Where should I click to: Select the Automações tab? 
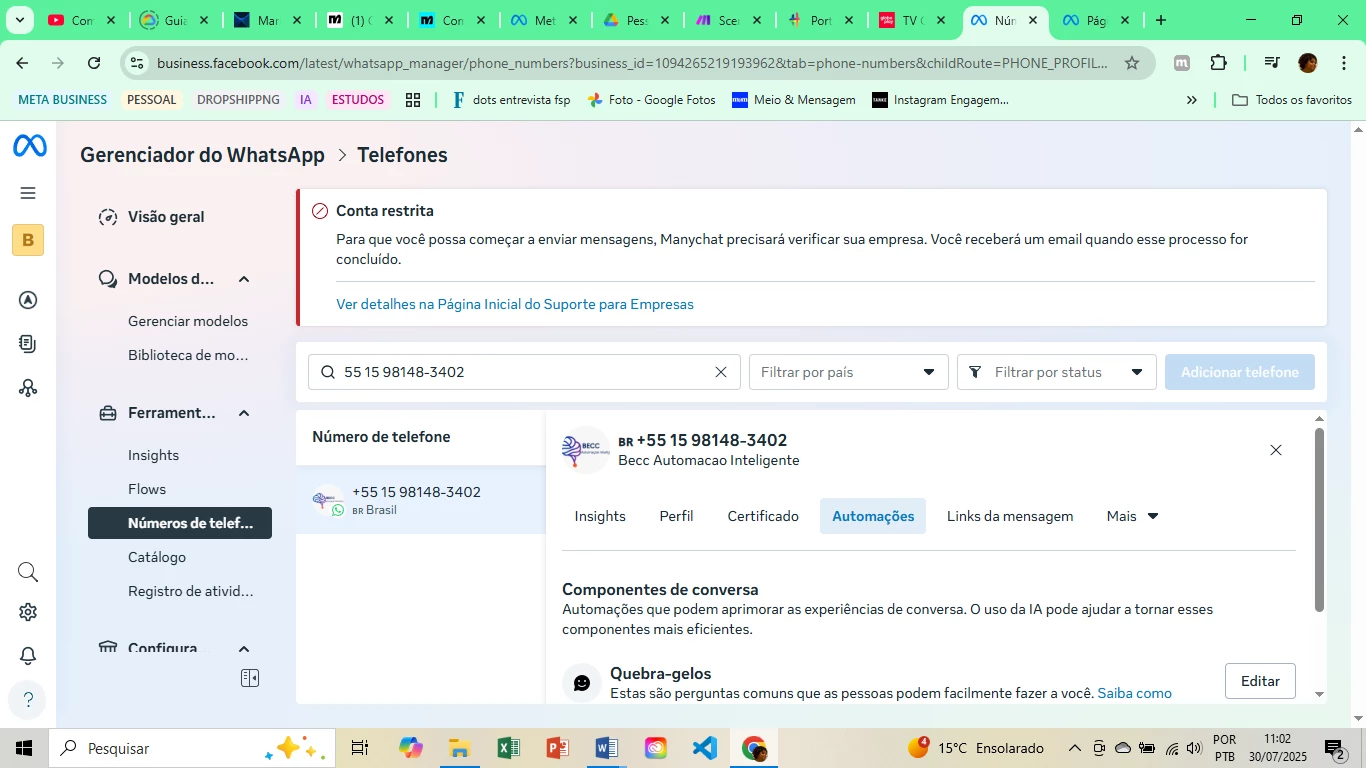(x=873, y=516)
